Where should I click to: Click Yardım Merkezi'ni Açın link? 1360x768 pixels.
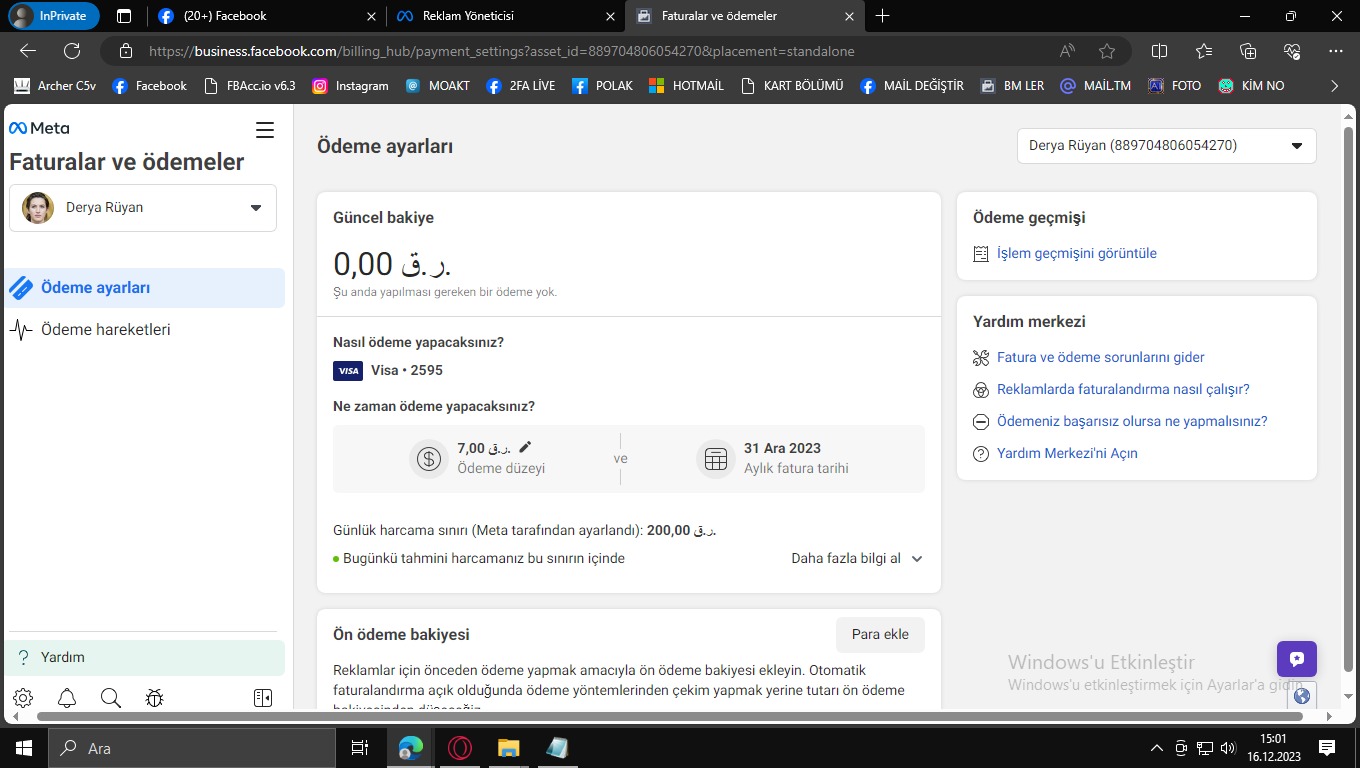(1067, 454)
